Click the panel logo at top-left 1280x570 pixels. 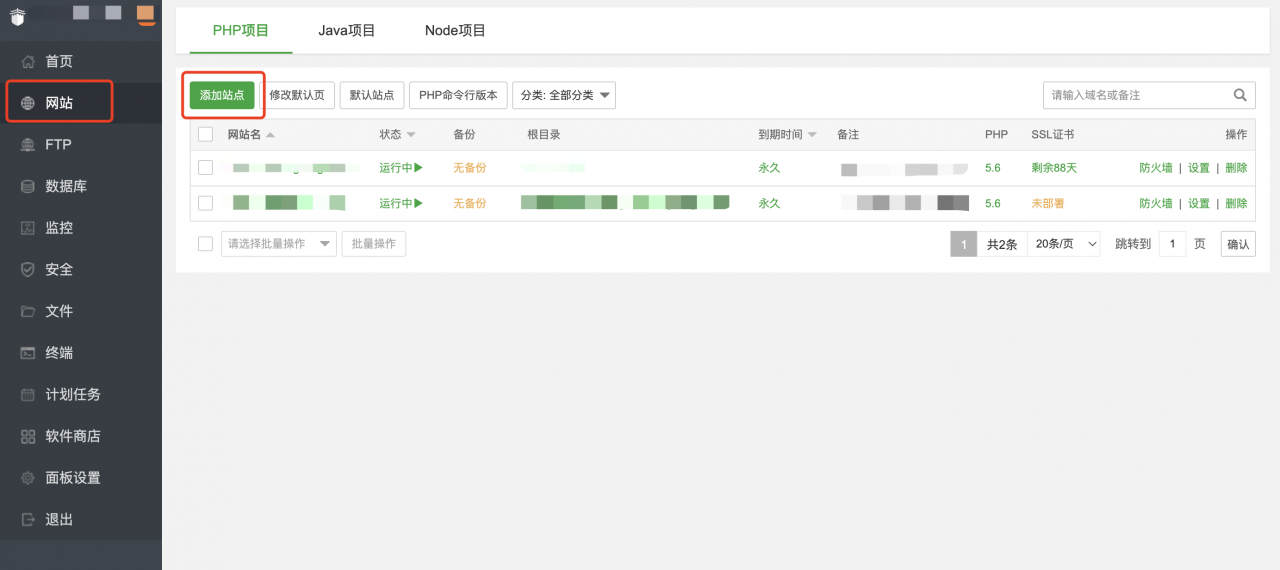point(17,16)
